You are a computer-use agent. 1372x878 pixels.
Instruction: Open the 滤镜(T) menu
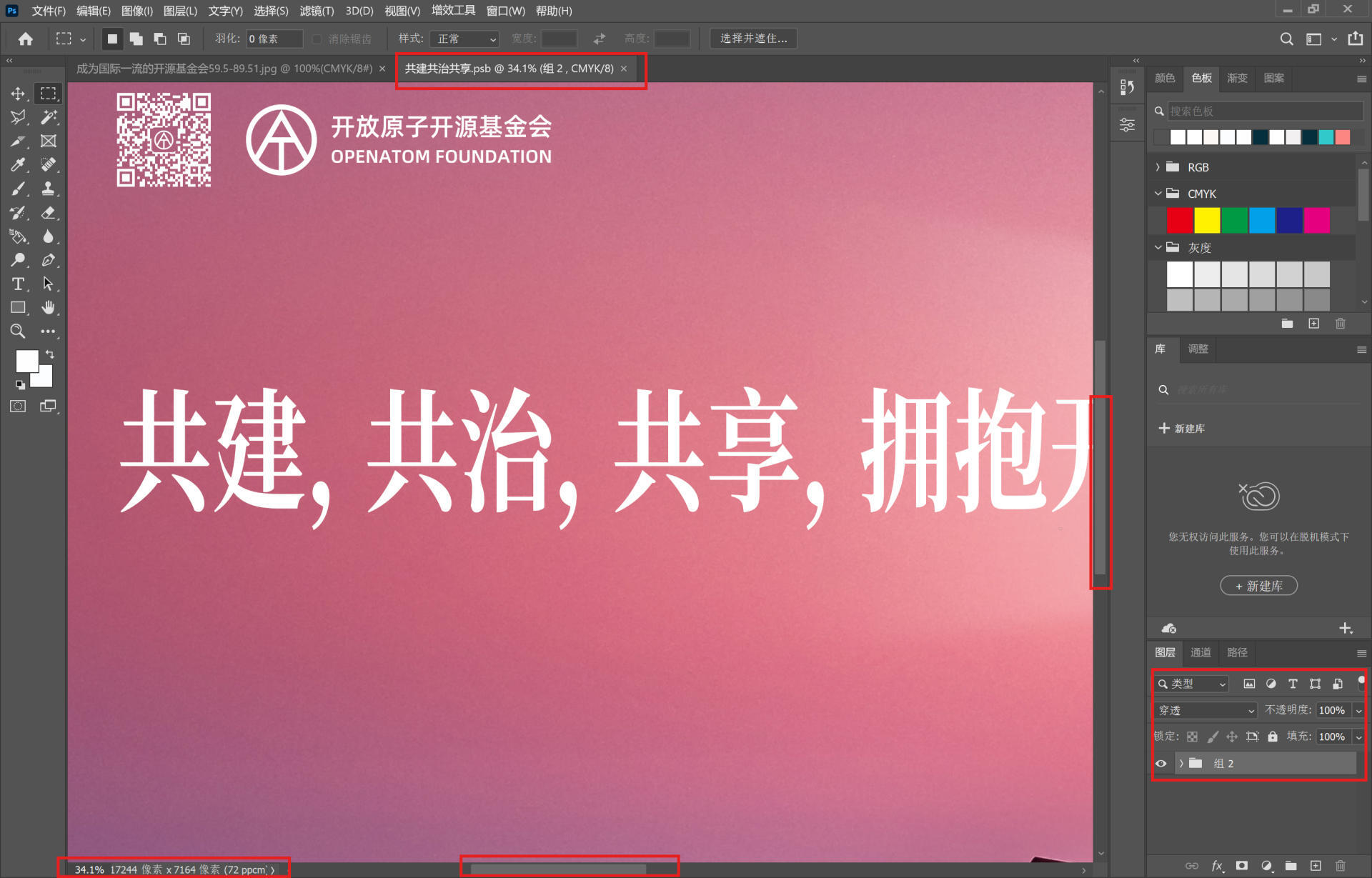point(317,11)
